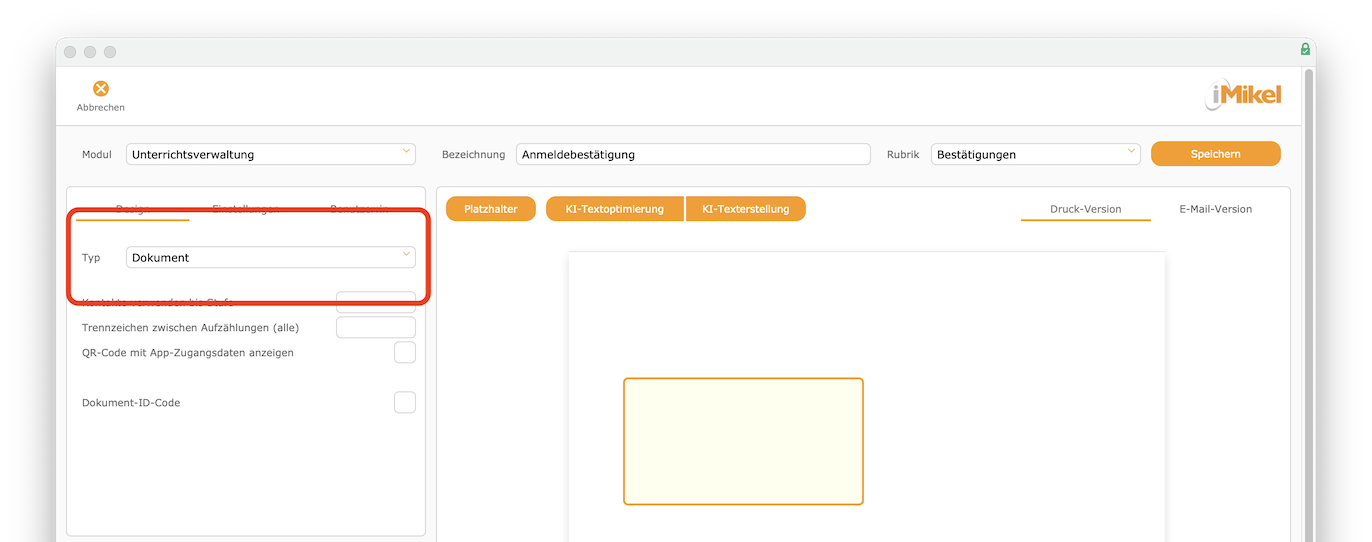Open the Rubrik dropdown
The image size is (1372, 542).
1035,154
